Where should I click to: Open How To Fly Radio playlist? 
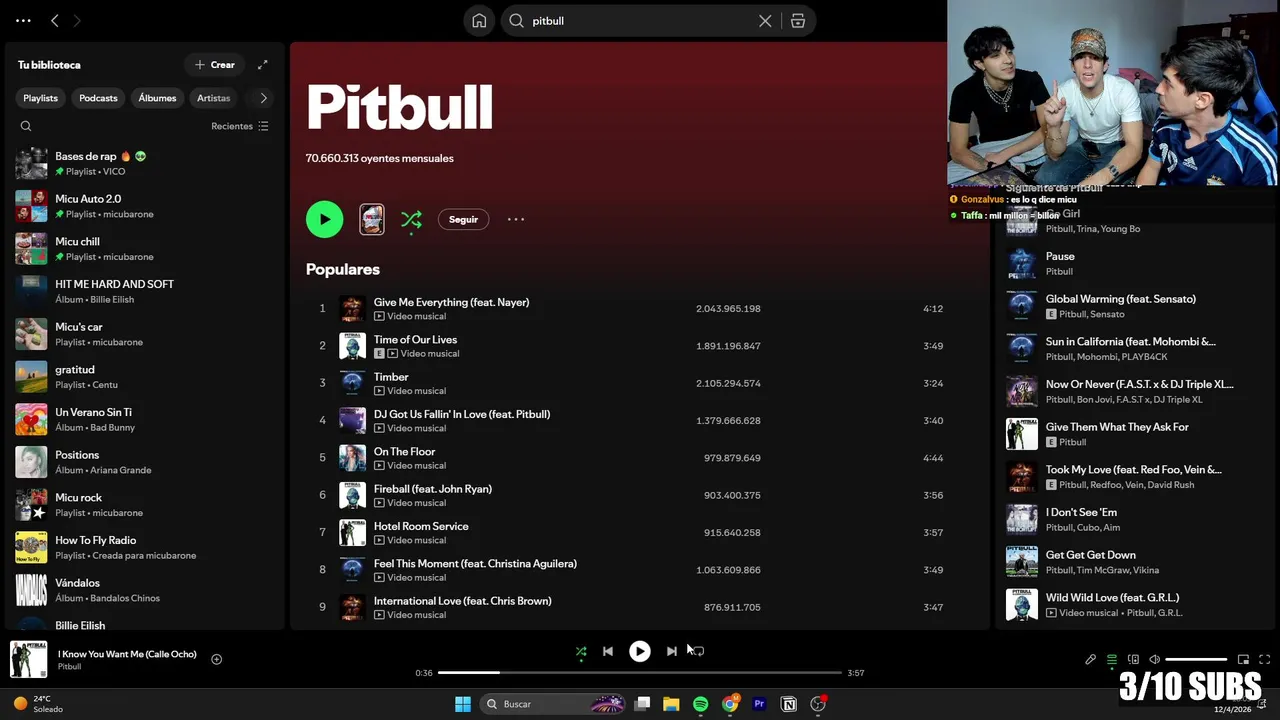tap(145, 547)
